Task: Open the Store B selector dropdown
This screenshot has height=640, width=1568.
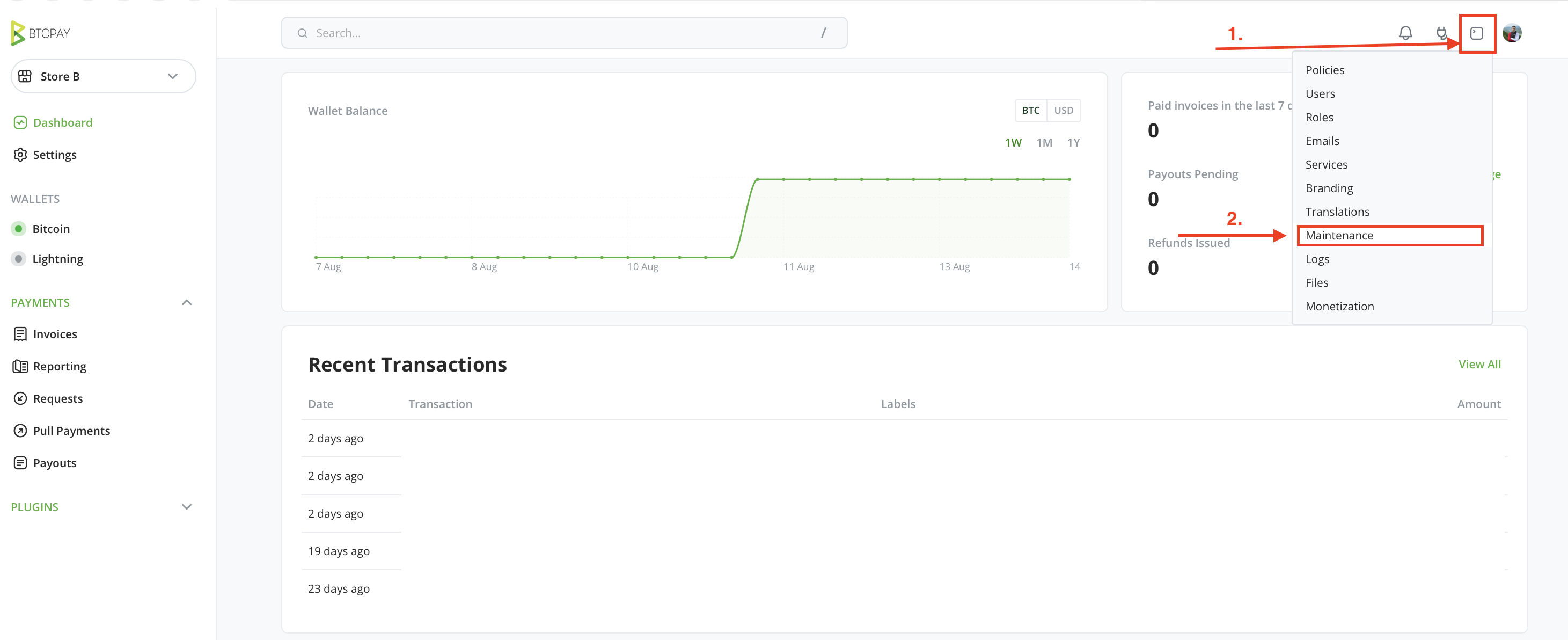Action: [x=103, y=76]
